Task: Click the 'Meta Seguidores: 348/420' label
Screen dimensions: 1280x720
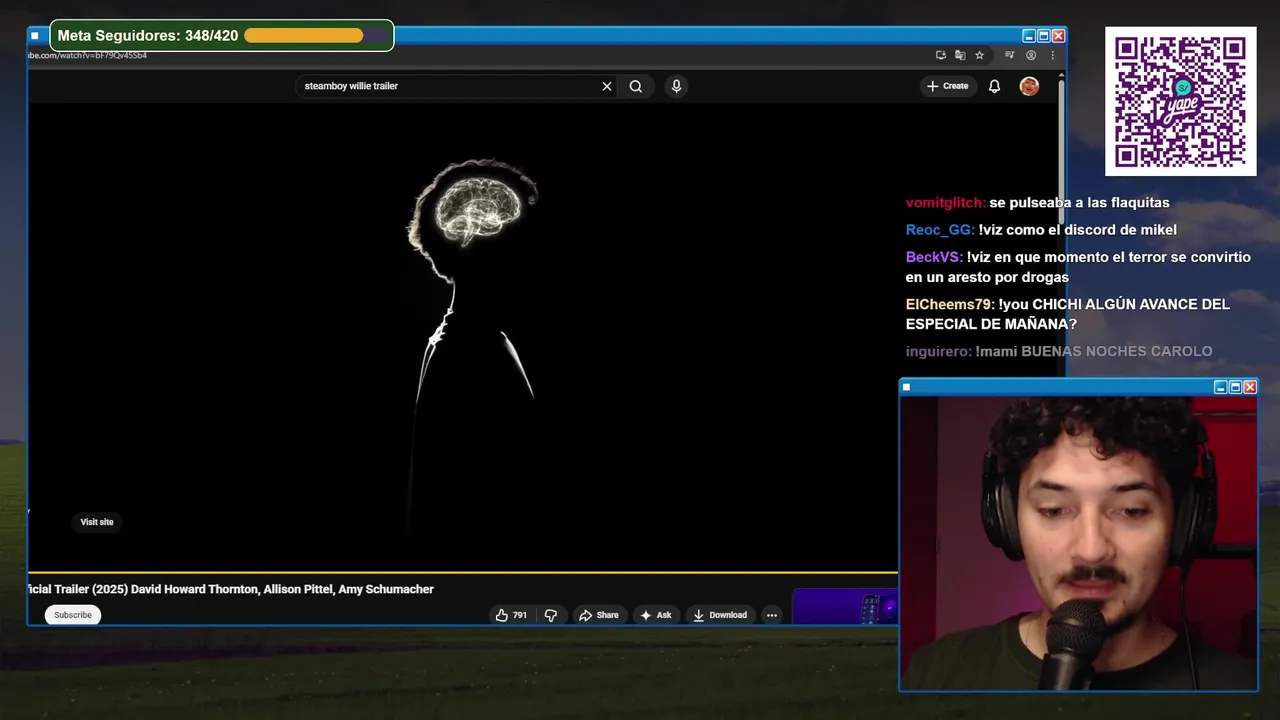Action: (x=148, y=36)
